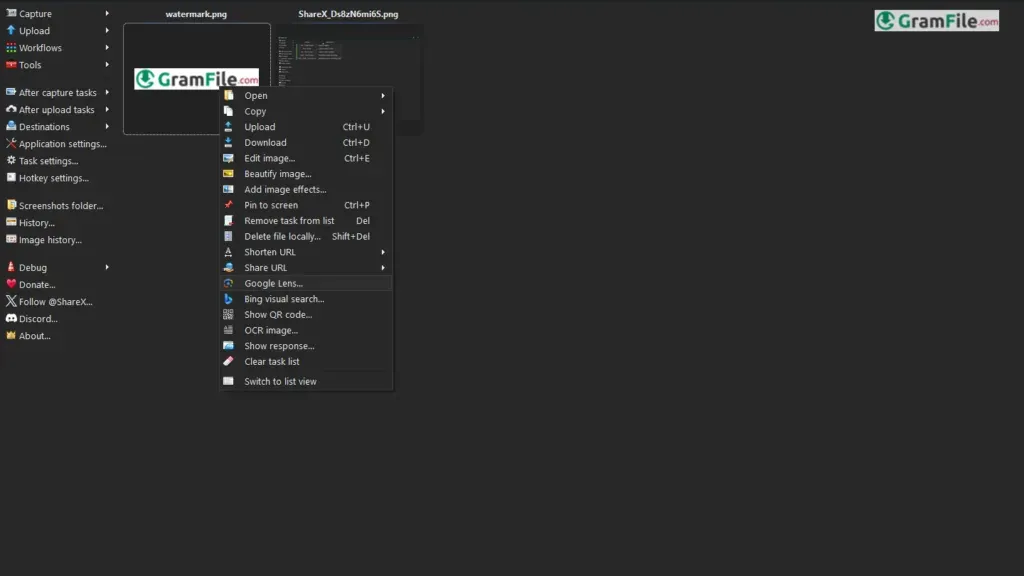Click the Pin to screen pin icon

[x=228, y=204]
